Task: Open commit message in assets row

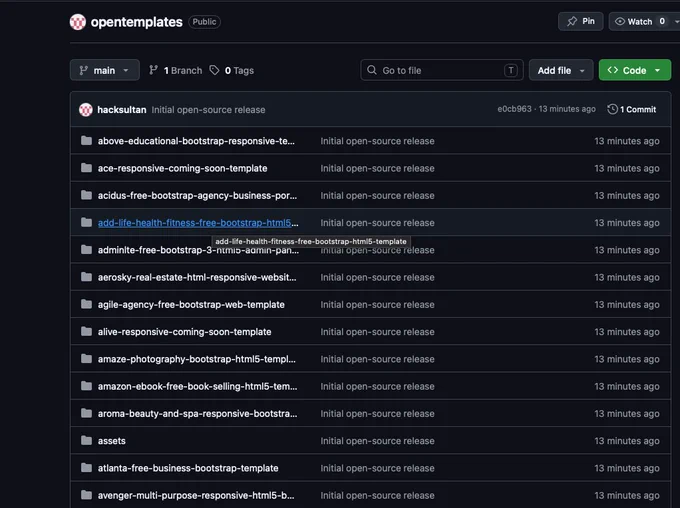Action: pos(377,441)
